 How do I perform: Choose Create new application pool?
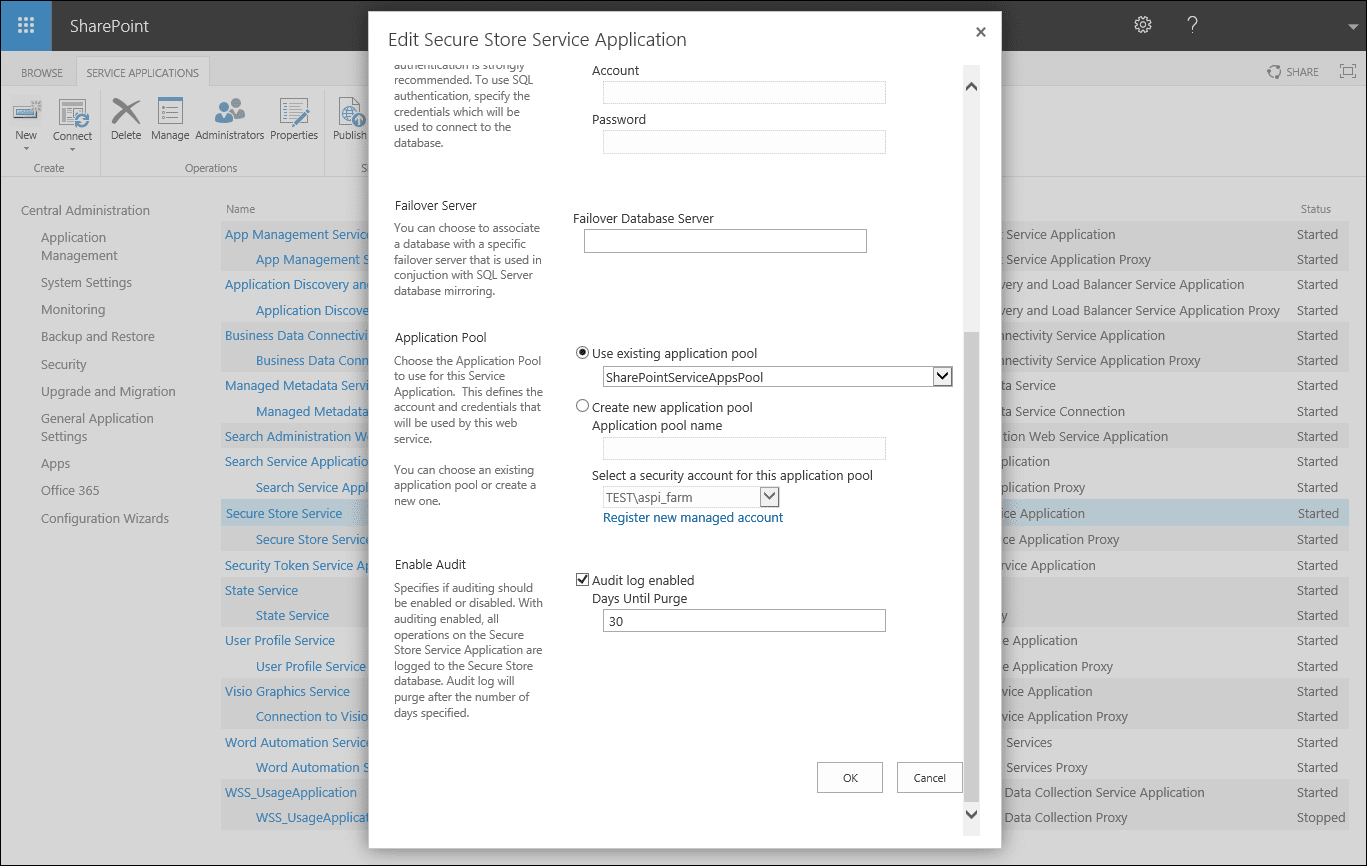pos(581,405)
